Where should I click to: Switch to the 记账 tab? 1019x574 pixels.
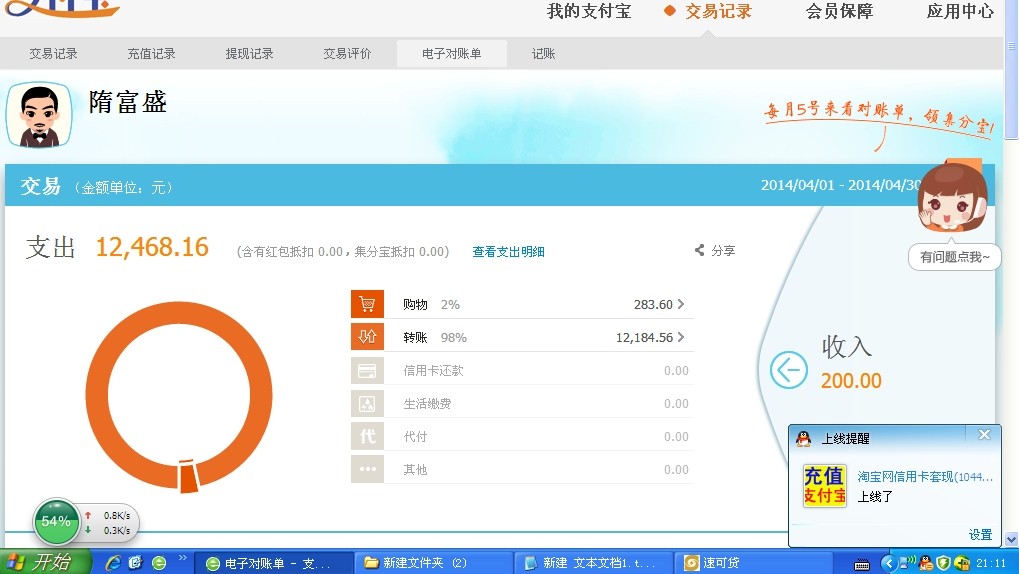pyautogui.click(x=543, y=54)
